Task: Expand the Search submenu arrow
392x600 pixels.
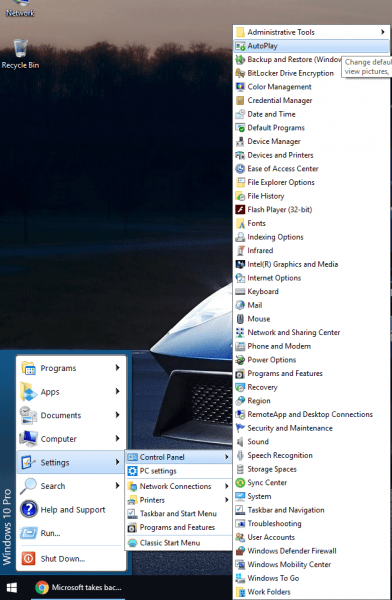Action: (x=118, y=486)
